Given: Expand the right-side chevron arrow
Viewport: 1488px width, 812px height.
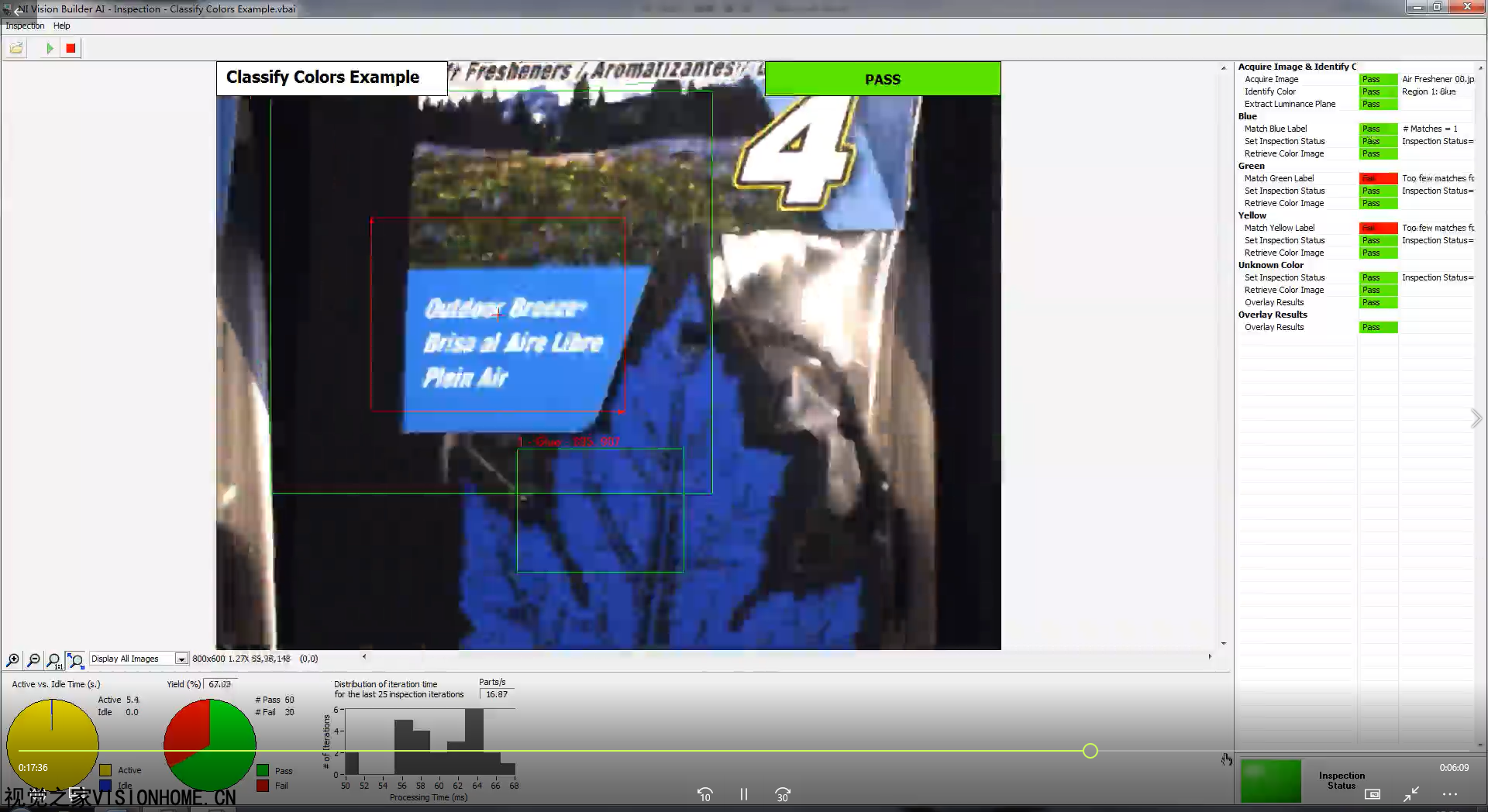Looking at the screenshot, I should (1476, 418).
